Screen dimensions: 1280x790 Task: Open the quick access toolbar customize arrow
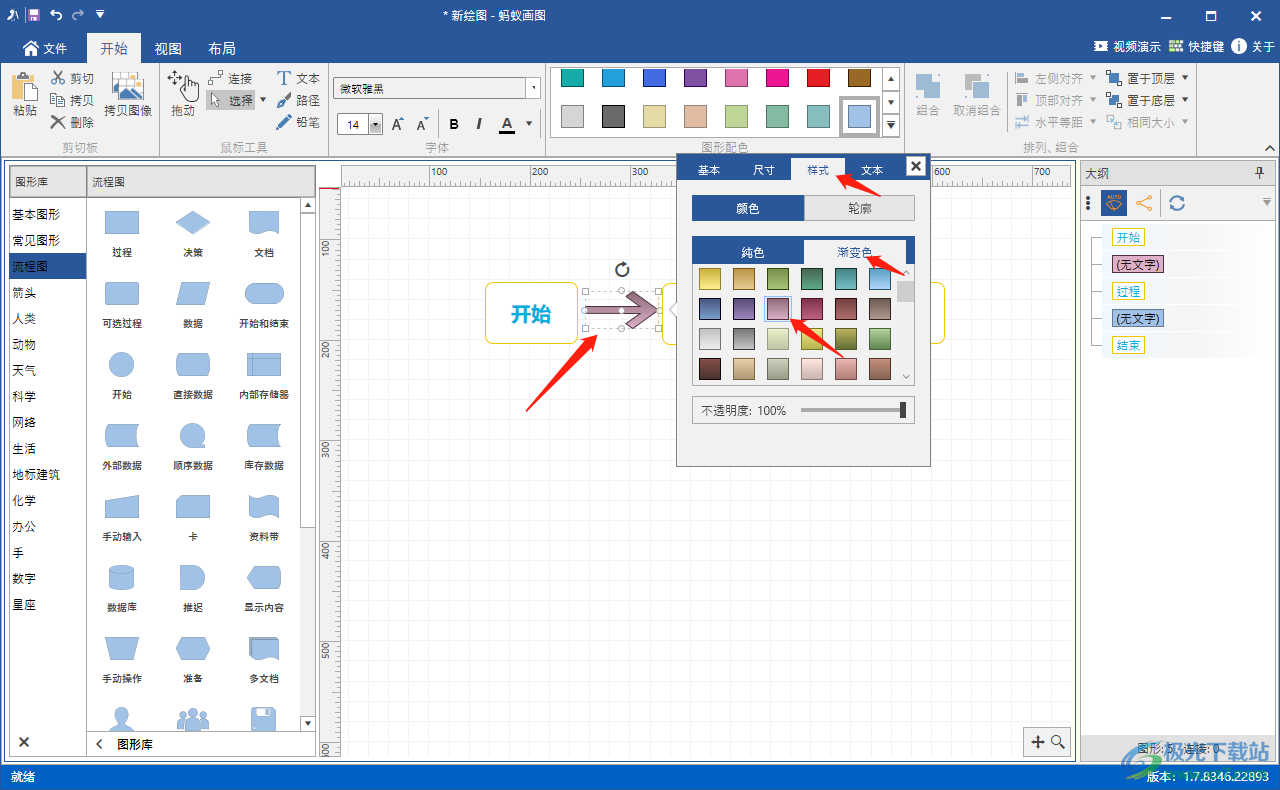point(100,15)
